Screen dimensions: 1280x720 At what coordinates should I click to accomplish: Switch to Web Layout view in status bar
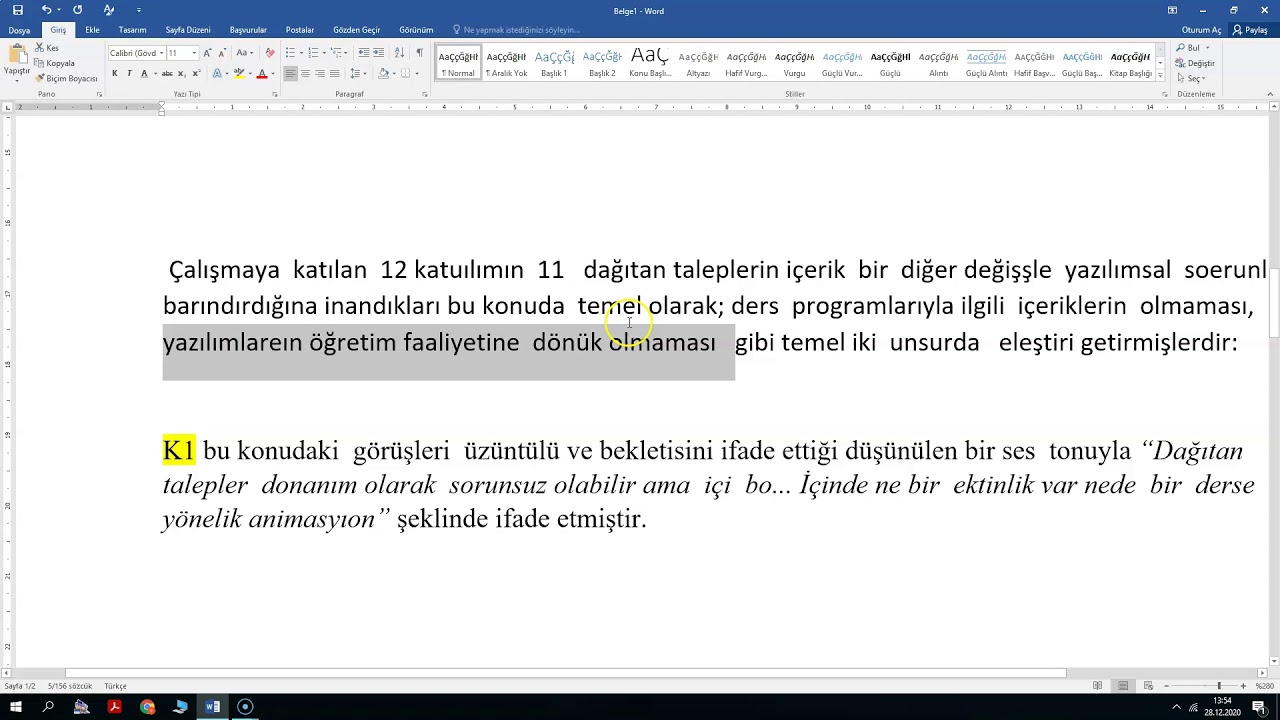[1147, 686]
